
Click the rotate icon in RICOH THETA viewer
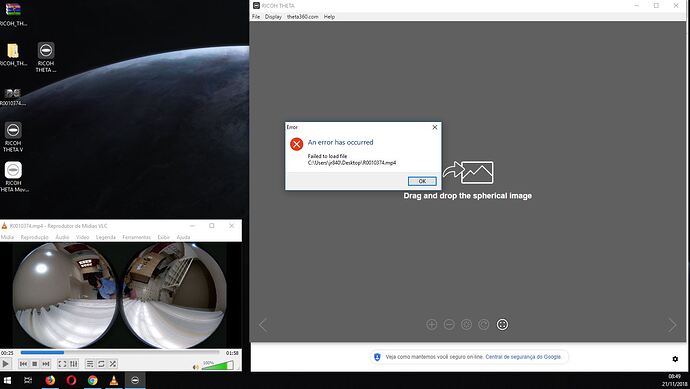coord(484,325)
